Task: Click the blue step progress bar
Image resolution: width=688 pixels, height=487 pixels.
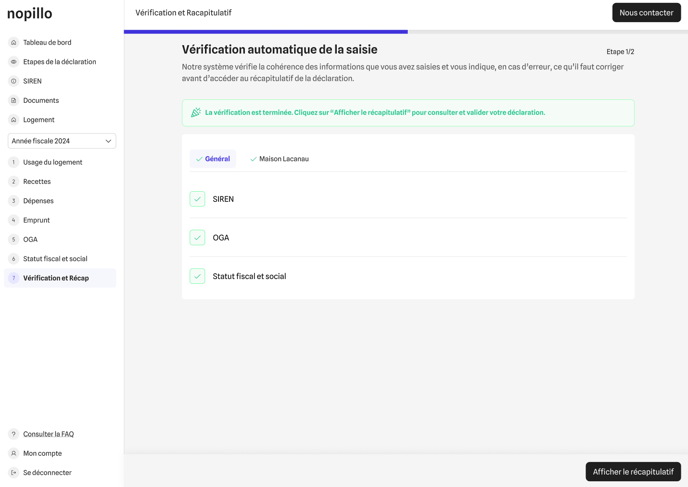Action: tap(266, 32)
